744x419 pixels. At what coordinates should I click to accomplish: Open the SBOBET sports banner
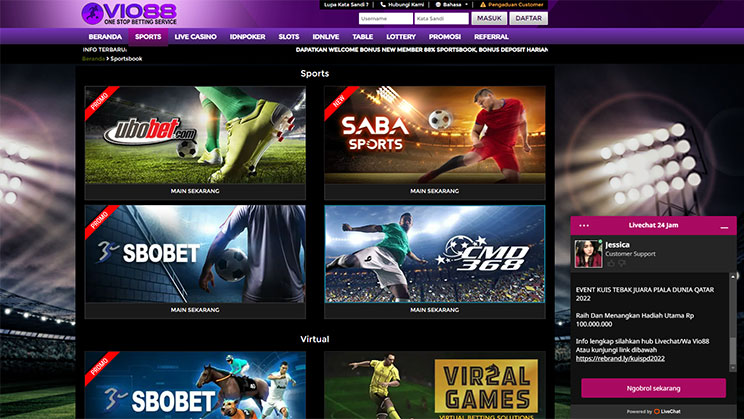(x=195, y=254)
